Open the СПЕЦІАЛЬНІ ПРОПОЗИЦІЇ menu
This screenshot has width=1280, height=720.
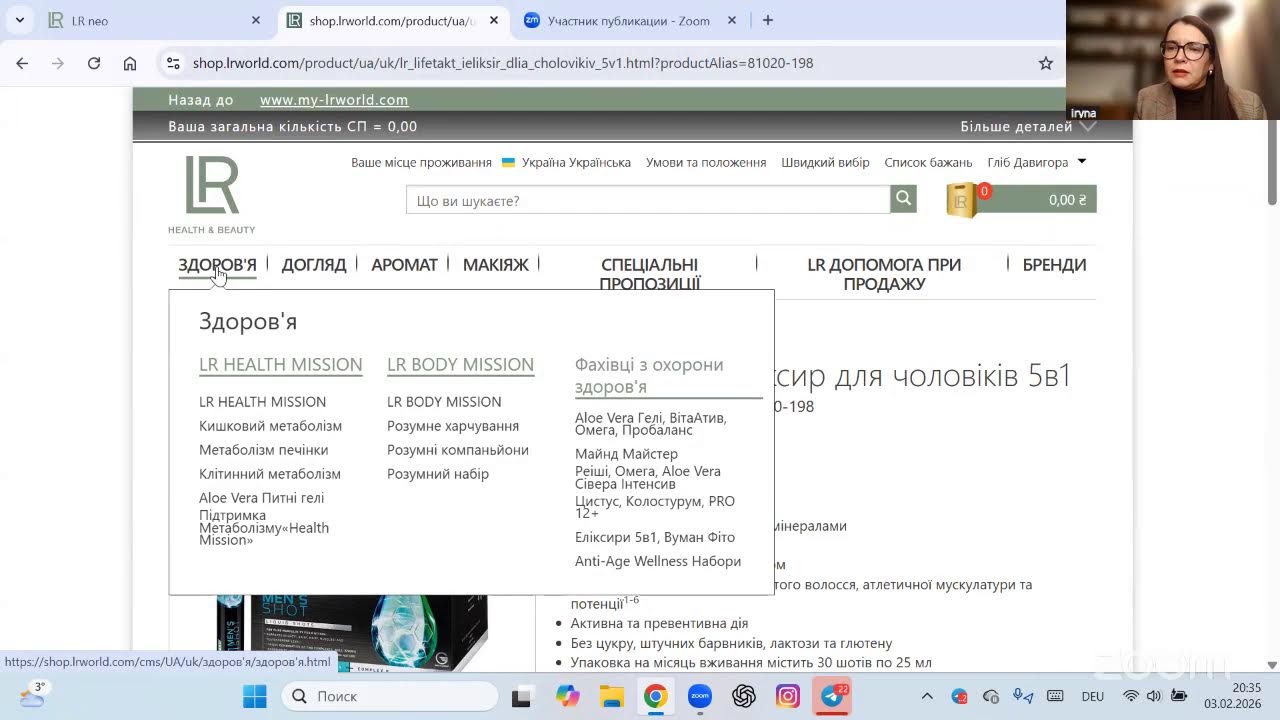click(x=650, y=274)
